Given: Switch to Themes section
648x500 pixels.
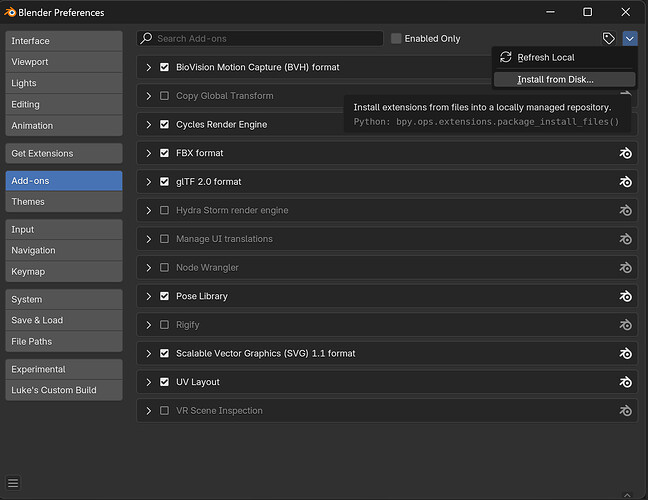Looking at the screenshot, I should pos(64,202).
